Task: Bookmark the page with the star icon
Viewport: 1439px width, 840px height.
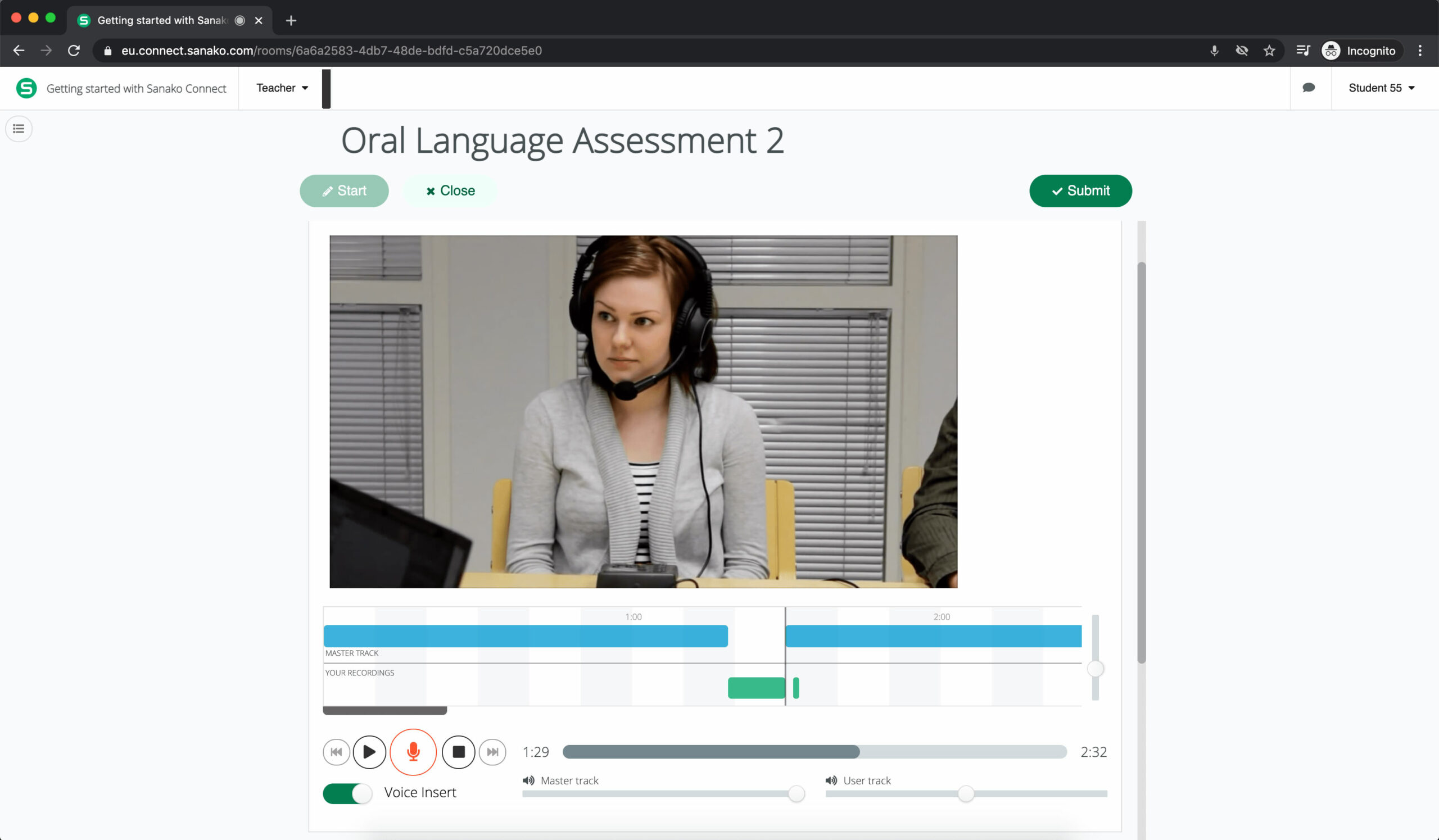Action: [x=1269, y=50]
